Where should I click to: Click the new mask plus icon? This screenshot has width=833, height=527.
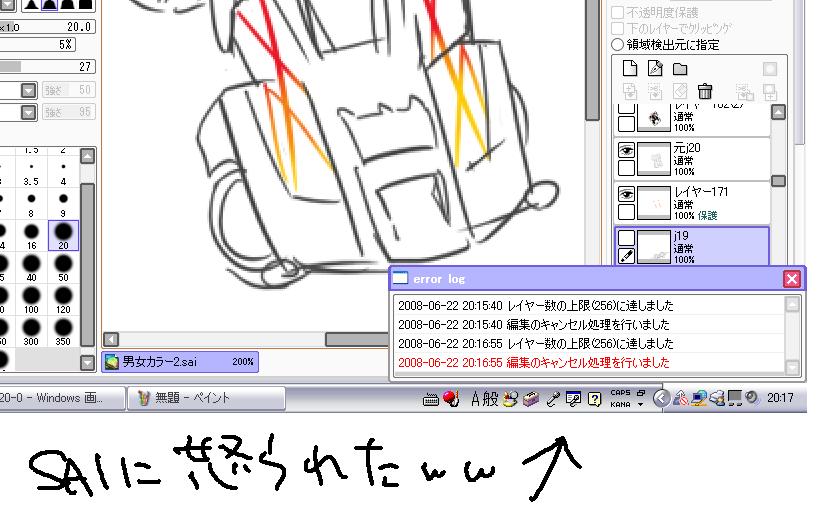tap(770, 92)
